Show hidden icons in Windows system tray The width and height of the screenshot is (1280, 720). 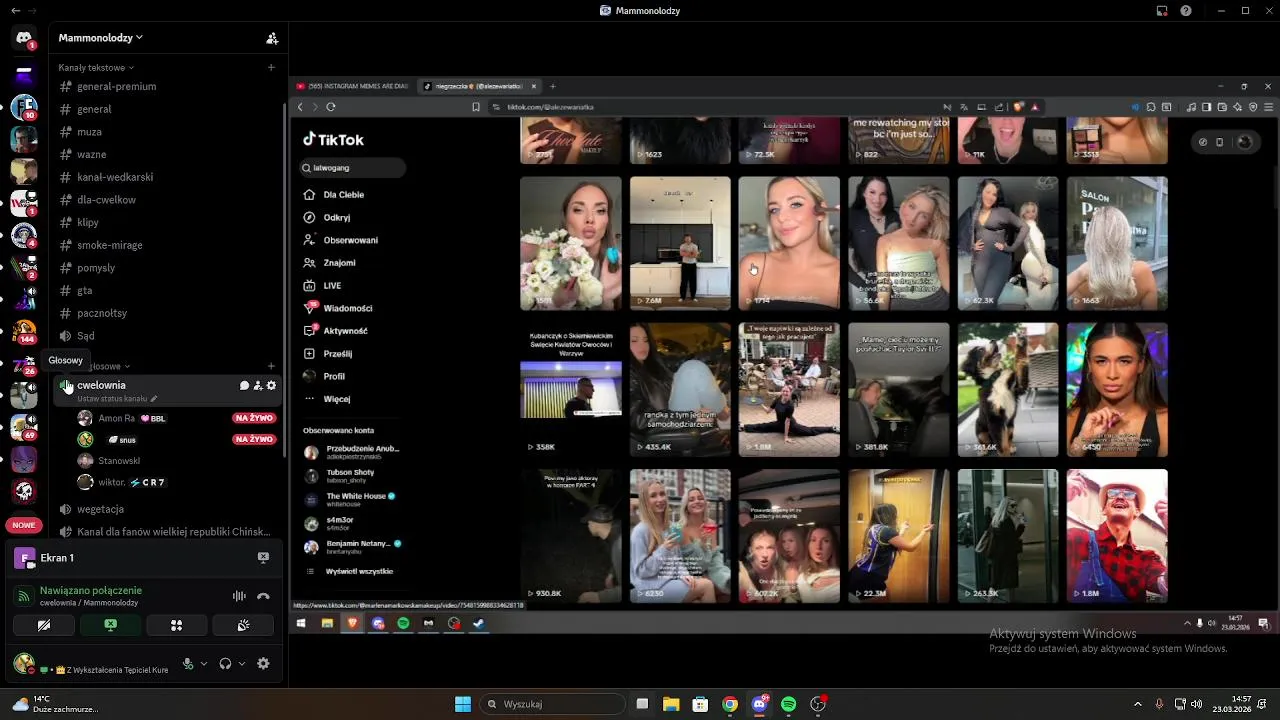[x=1137, y=704]
